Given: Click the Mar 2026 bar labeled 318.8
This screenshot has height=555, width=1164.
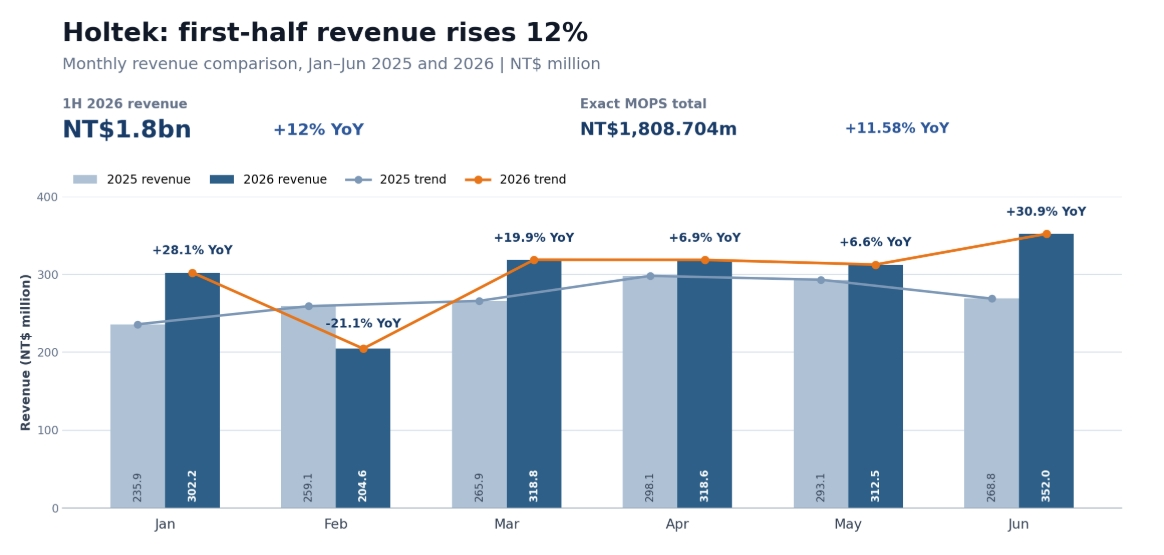Looking at the screenshot, I should coord(534,384).
